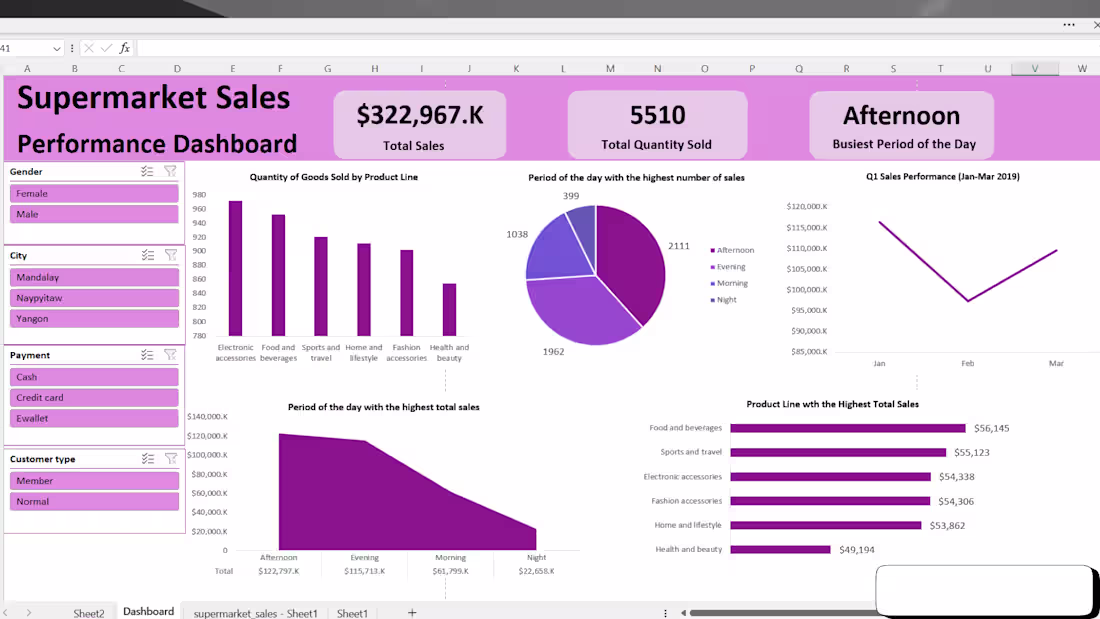Clear the filter on the Payment slicer
Image resolution: width=1100 pixels, height=619 pixels.
(x=170, y=355)
